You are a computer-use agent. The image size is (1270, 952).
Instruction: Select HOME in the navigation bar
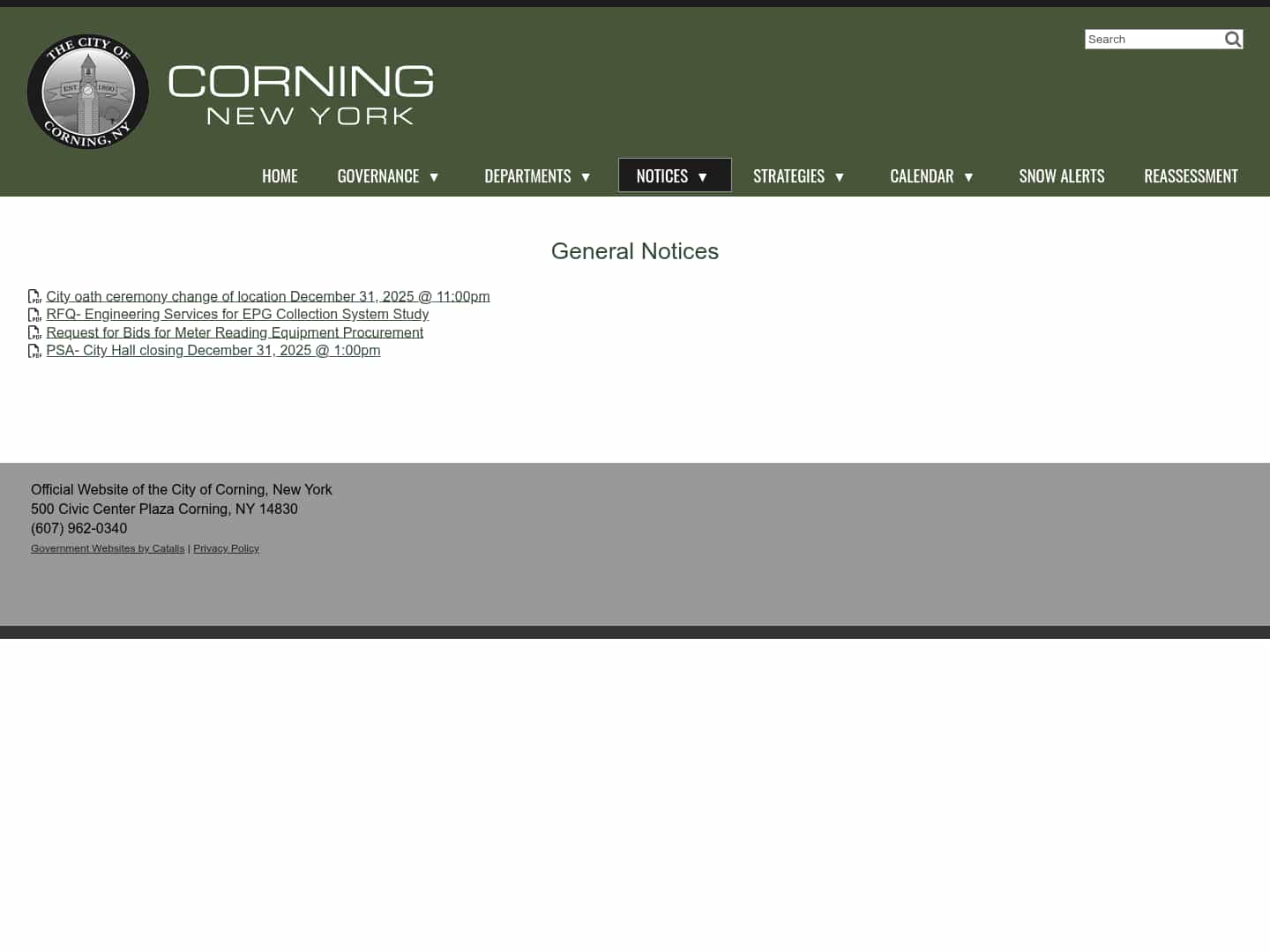click(x=280, y=175)
